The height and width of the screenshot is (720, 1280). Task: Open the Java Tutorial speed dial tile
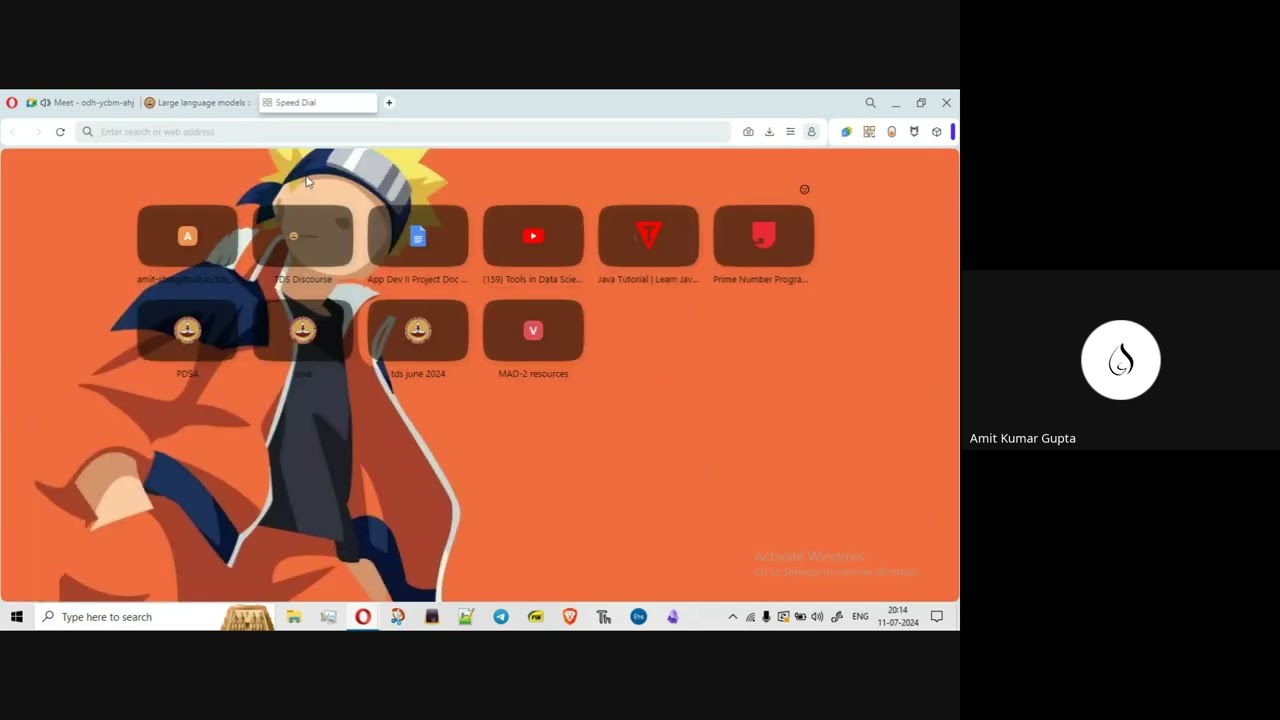pyautogui.click(x=648, y=236)
